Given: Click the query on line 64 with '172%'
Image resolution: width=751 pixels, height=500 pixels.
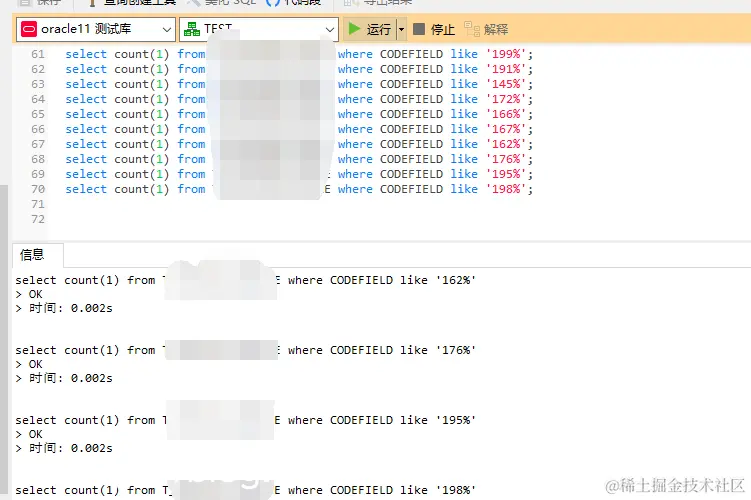Looking at the screenshot, I should click(x=299, y=99).
